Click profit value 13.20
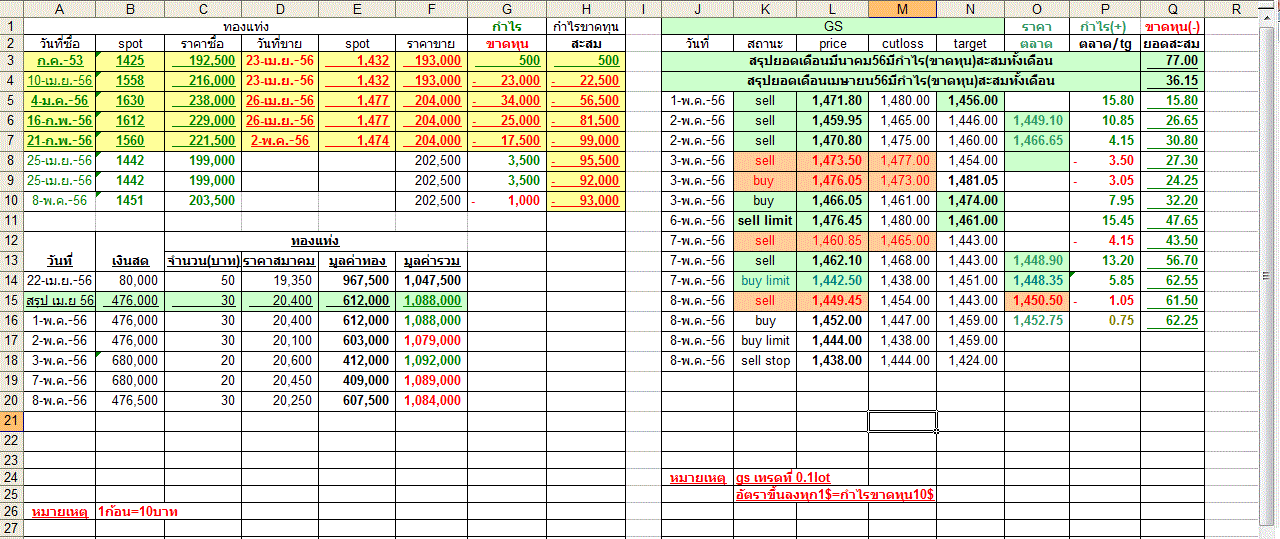This screenshot has height=539, width=1280. click(1105, 260)
